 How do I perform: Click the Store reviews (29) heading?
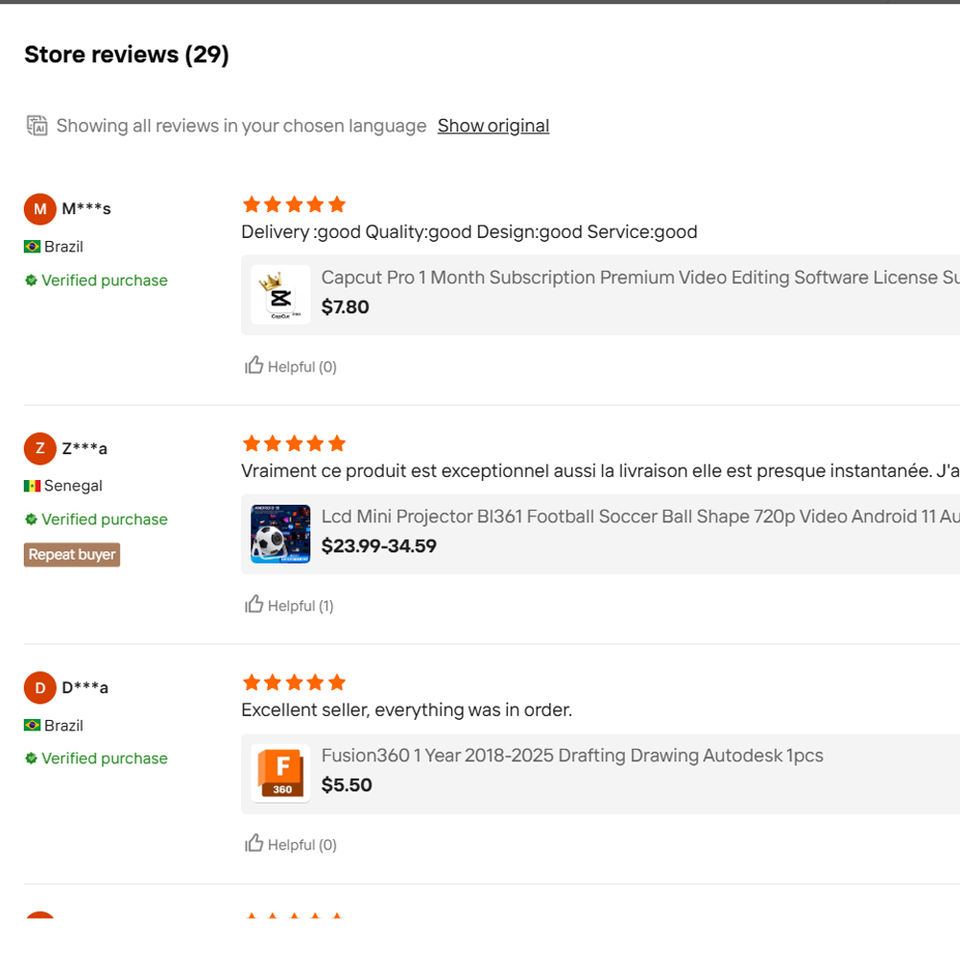pos(127,55)
